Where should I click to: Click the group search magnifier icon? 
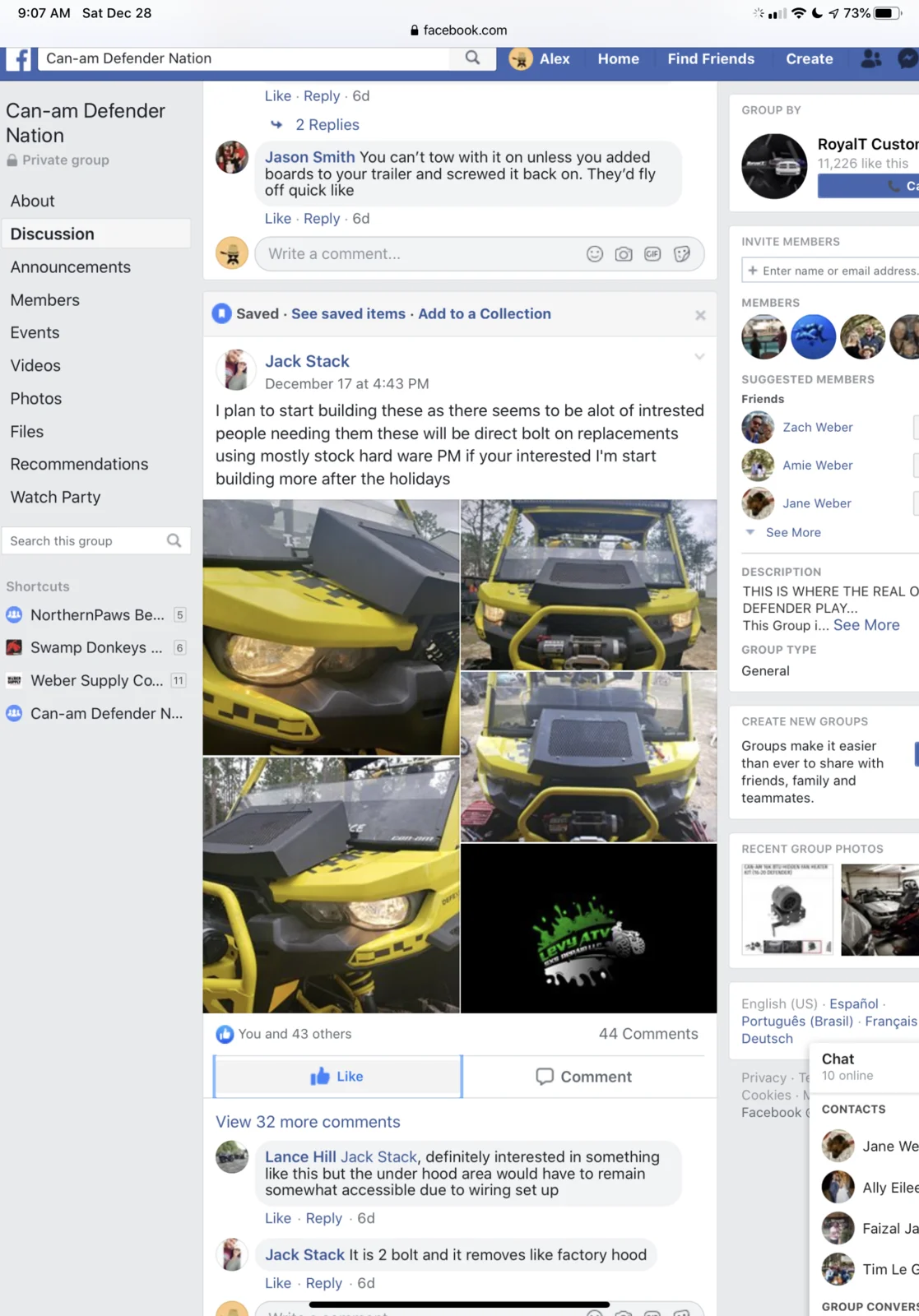tap(174, 540)
